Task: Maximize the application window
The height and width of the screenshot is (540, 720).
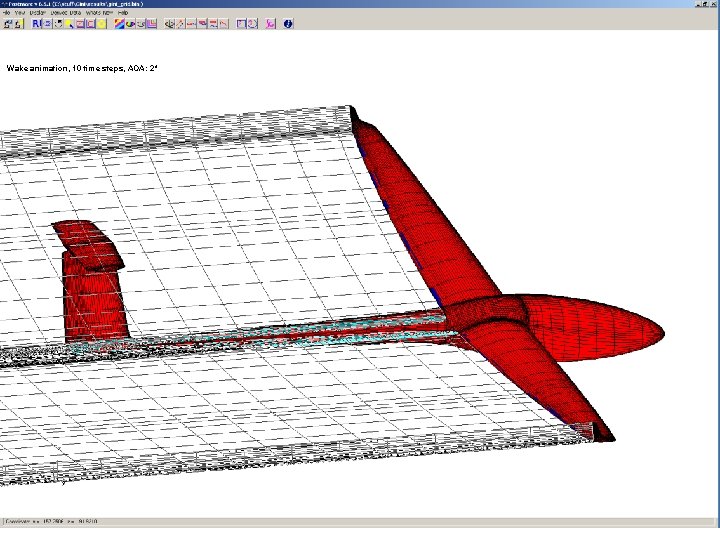Action: pyautogui.click(x=706, y=4)
